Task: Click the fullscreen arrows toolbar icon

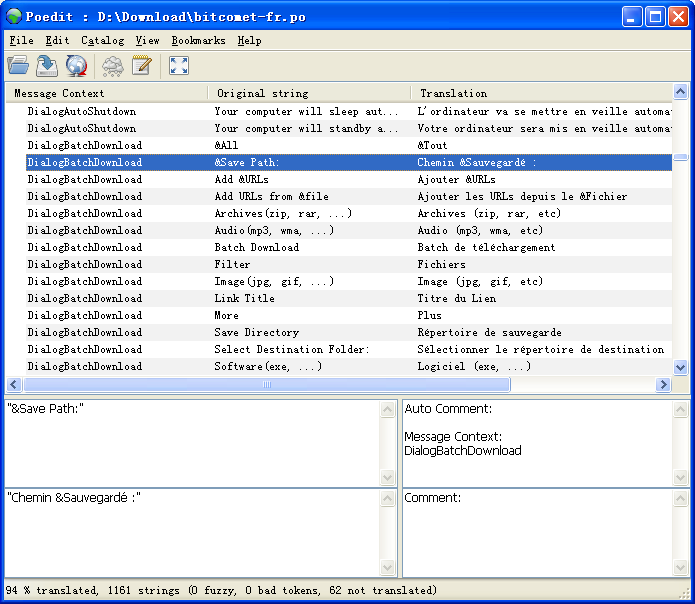Action: tap(179, 66)
